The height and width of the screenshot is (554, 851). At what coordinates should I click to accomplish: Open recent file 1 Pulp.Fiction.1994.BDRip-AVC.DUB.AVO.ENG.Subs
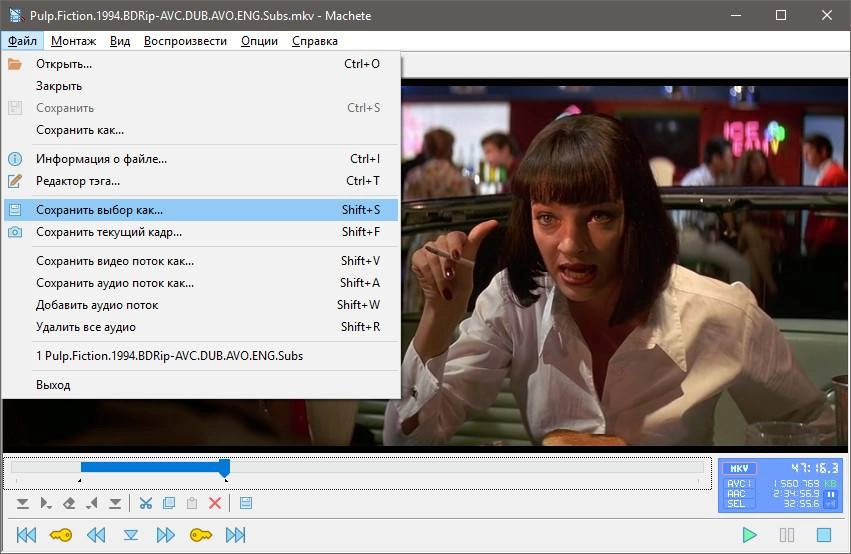click(x=201, y=356)
